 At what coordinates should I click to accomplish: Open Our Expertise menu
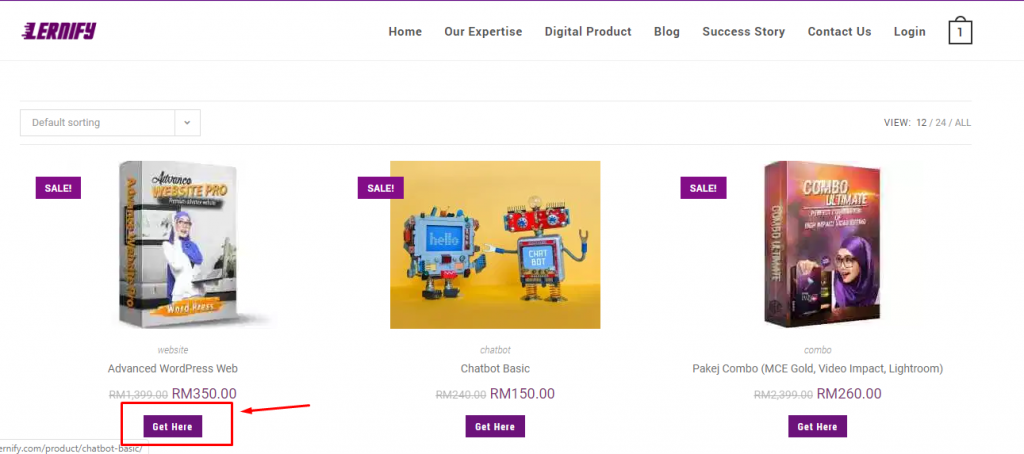coord(483,32)
